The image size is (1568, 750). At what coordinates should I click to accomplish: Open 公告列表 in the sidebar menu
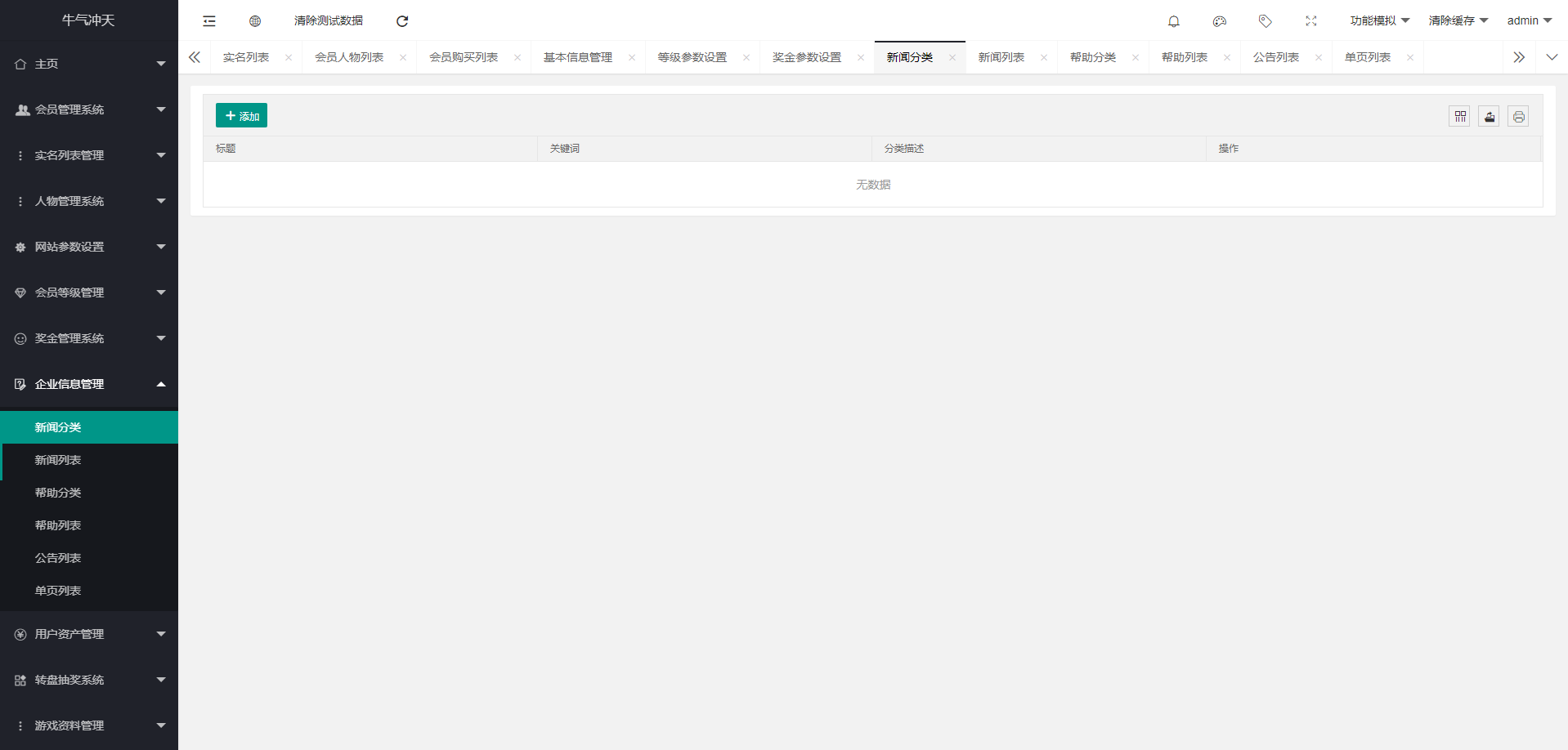click(57, 557)
